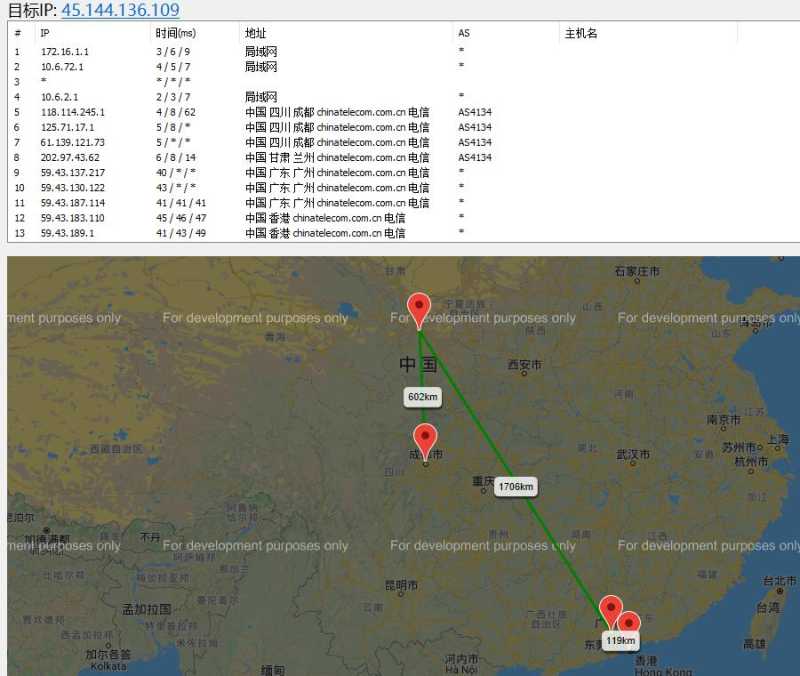Screen dimensions: 800x676
Task: Select hop 4 IP 10.6.2.1
Action: click(x=60, y=97)
